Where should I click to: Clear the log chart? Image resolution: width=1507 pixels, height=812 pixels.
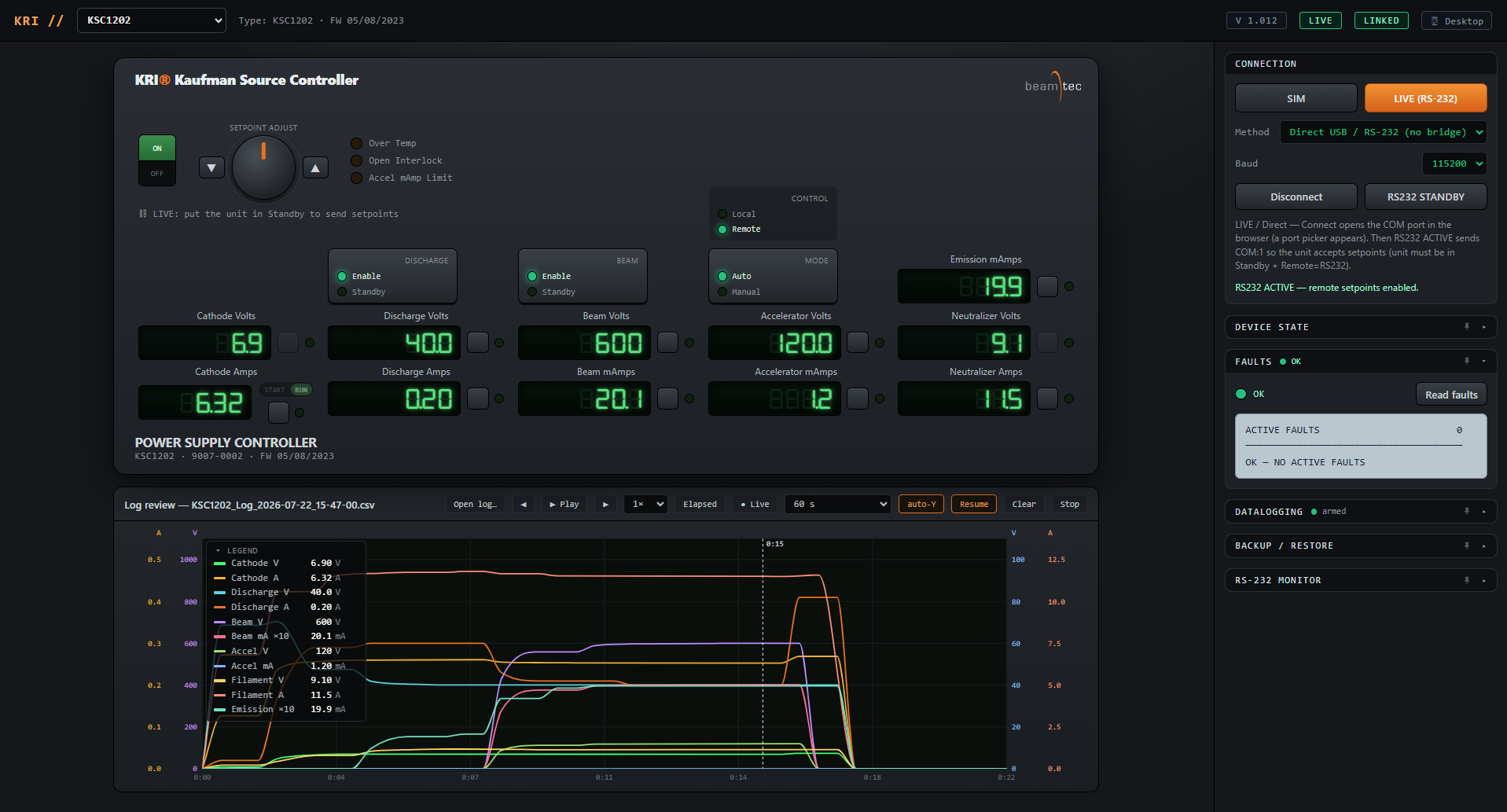[1024, 504]
